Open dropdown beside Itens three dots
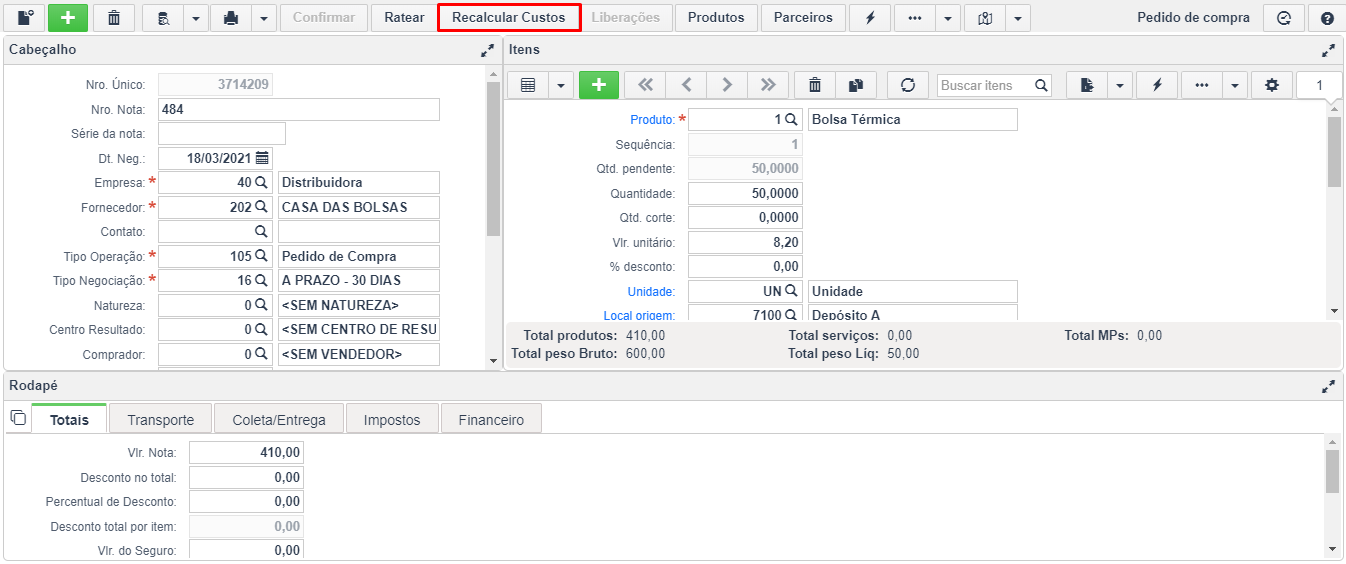The image size is (1346, 564). tap(1236, 85)
